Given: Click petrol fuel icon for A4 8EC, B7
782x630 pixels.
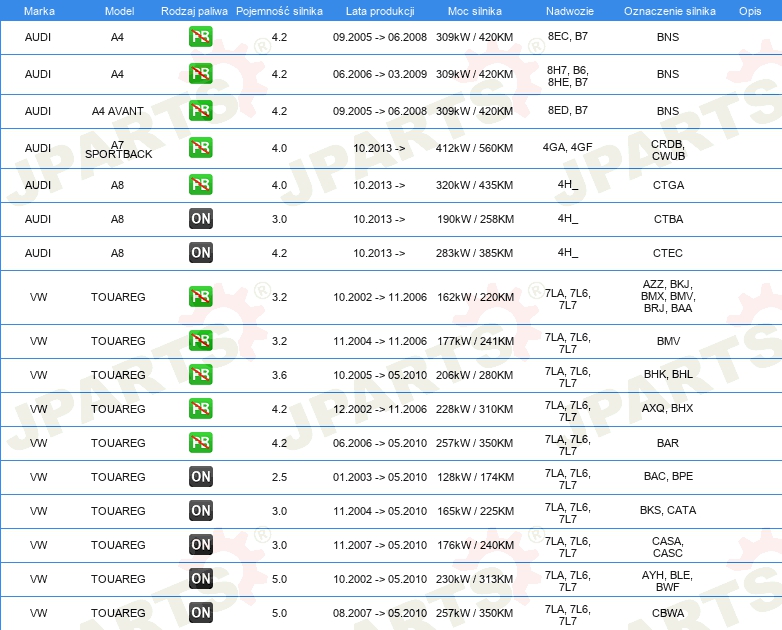Looking at the screenshot, I should 200,37.
